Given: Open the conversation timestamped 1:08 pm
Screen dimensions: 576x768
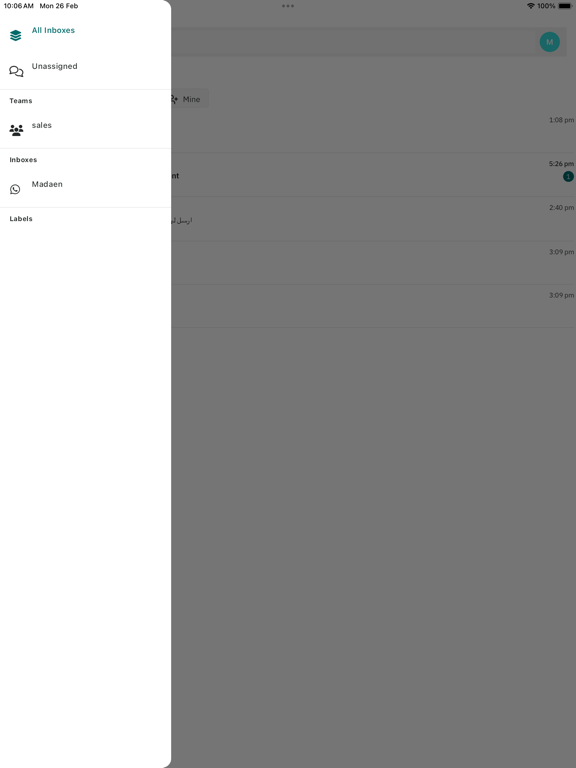Looking at the screenshot, I should point(373,131).
